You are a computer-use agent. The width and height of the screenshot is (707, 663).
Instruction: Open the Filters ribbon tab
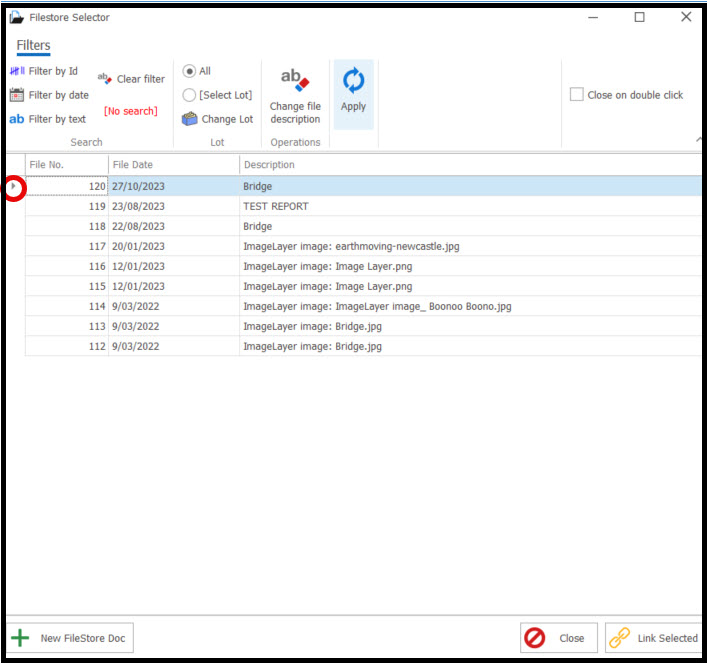click(x=33, y=45)
